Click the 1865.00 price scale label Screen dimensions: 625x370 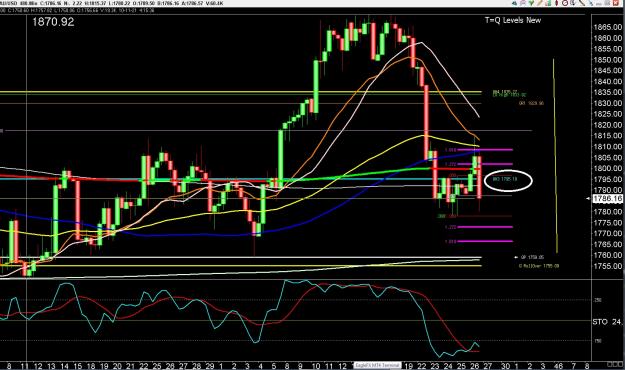point(608,27)
